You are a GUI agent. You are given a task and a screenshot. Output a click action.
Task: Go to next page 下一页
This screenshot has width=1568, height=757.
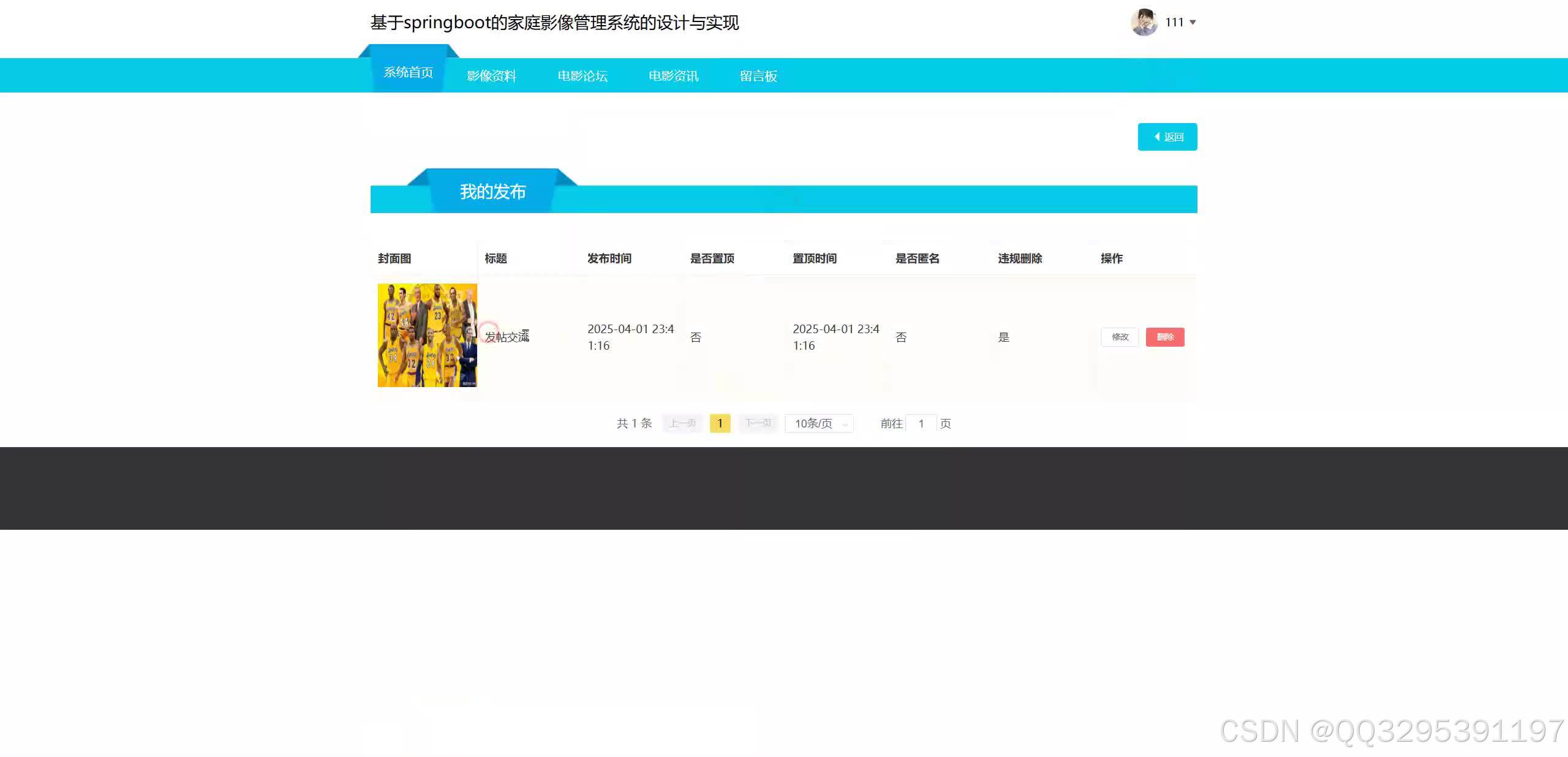(758, 423)
